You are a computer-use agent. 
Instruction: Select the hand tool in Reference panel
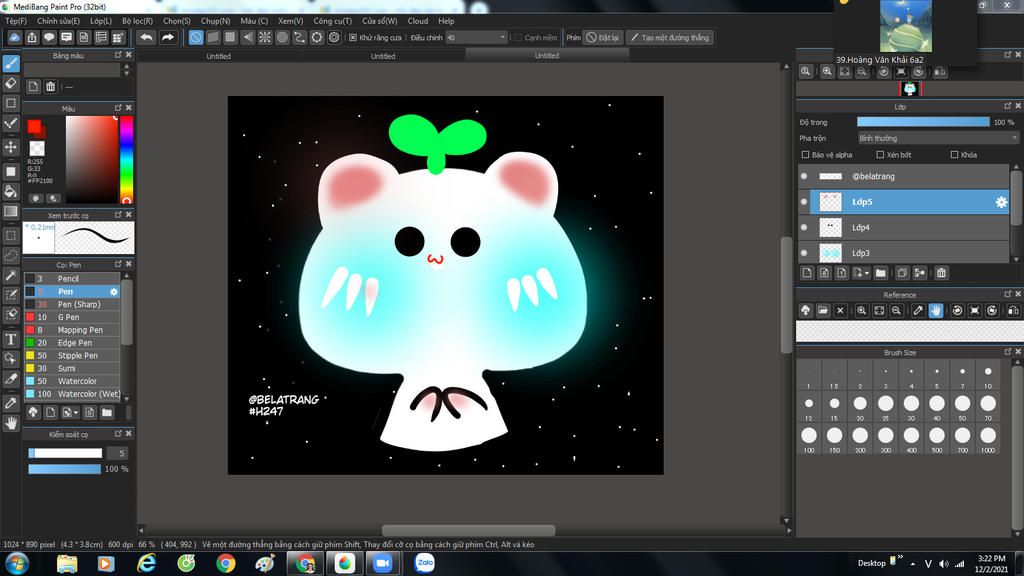(x=936, y=311)
